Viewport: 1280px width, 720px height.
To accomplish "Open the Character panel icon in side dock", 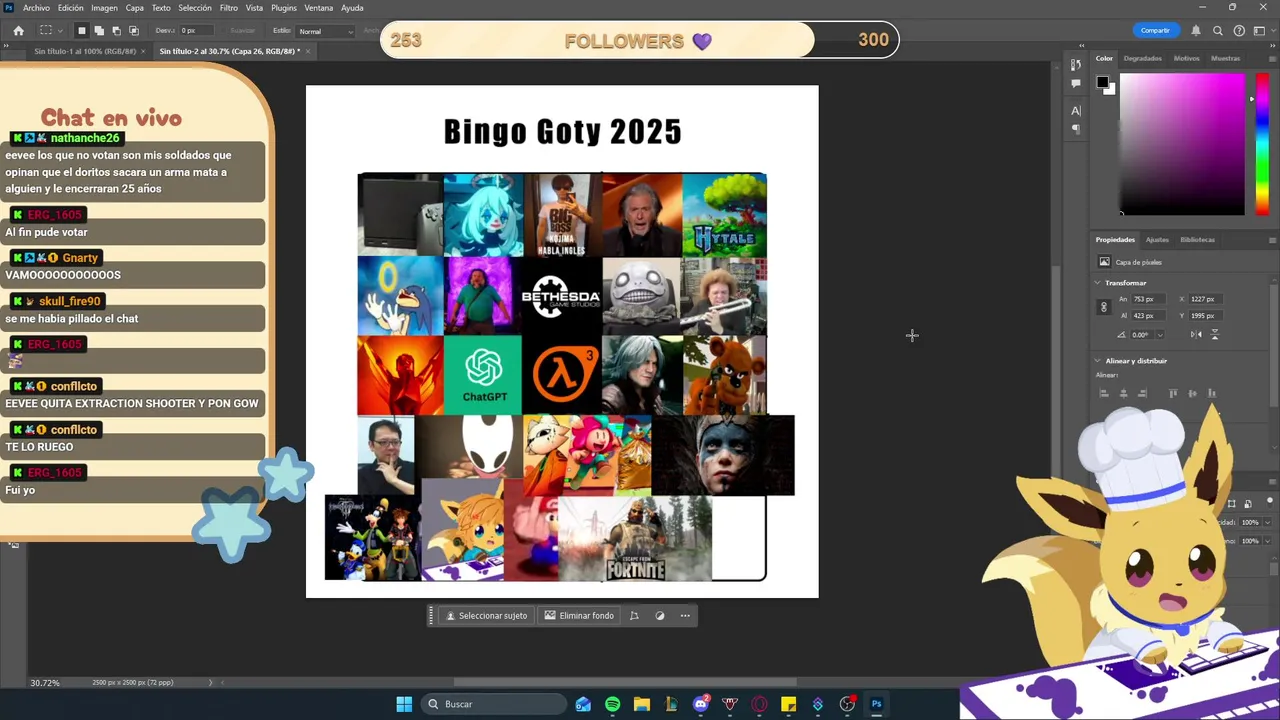I will pos(1076,110).
